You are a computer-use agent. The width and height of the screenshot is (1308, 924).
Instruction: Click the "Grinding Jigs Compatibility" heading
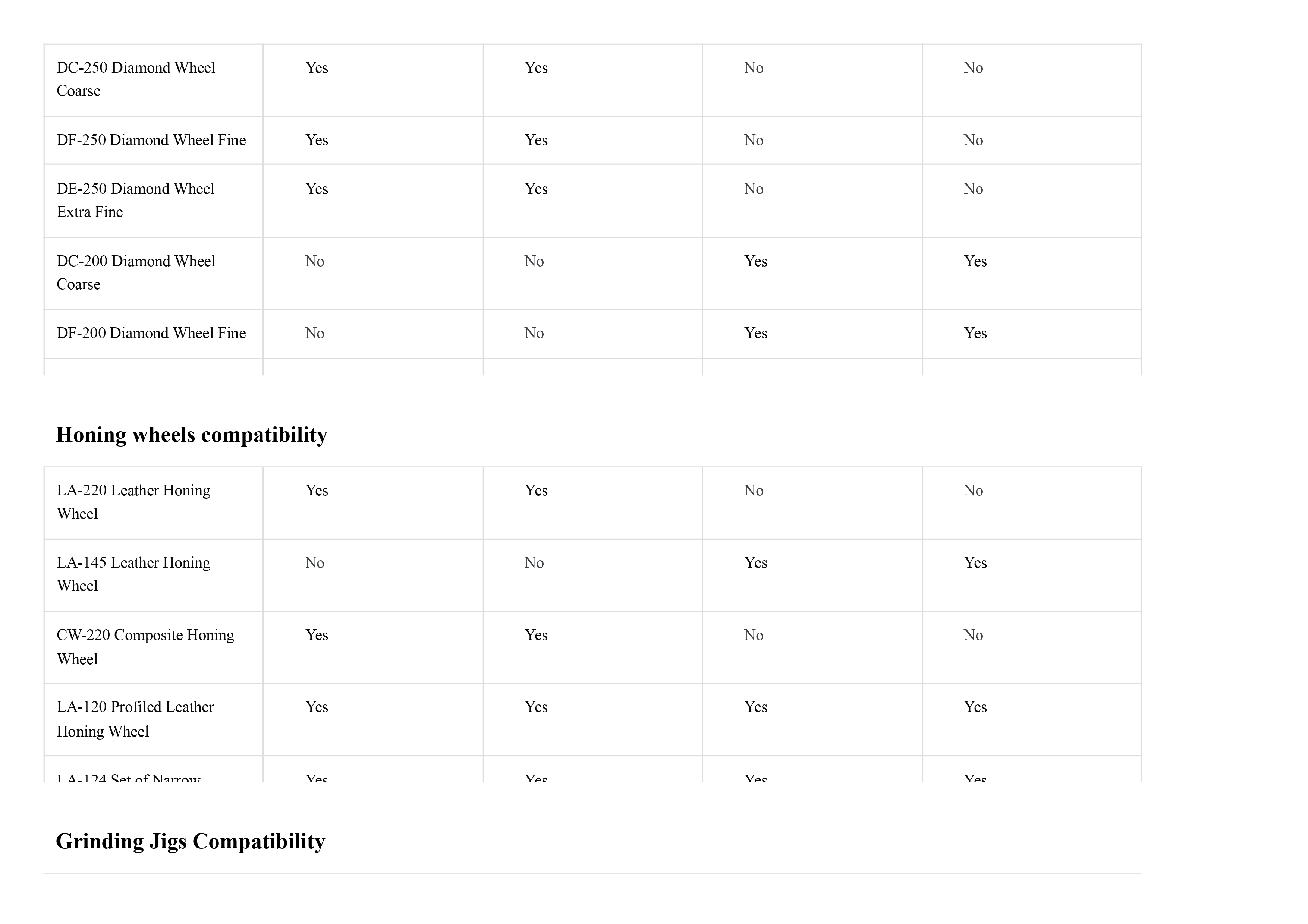click(x=190, y=842)
